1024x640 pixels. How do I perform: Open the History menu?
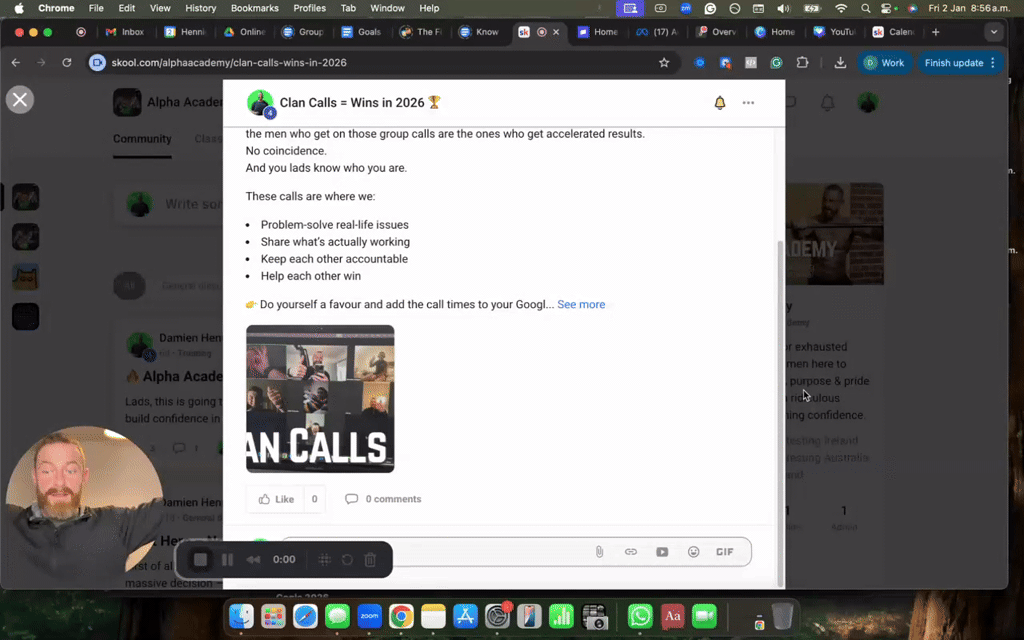200,8
